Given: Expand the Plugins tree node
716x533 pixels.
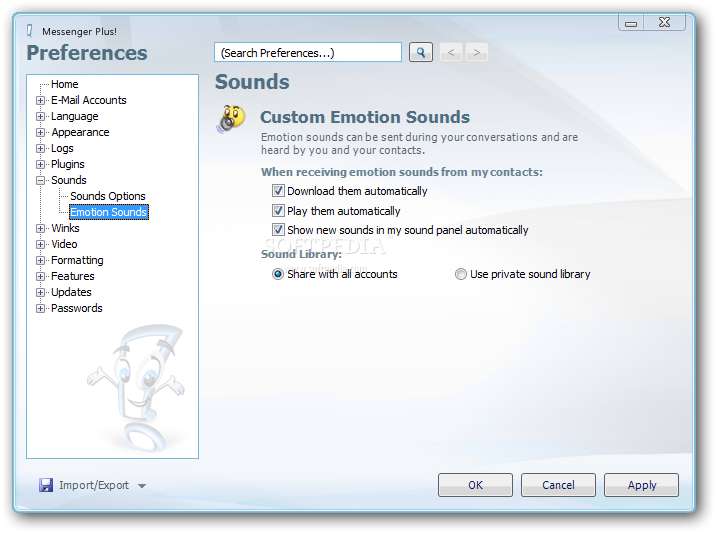Looking at the screenshot, I should coord(41,164).
